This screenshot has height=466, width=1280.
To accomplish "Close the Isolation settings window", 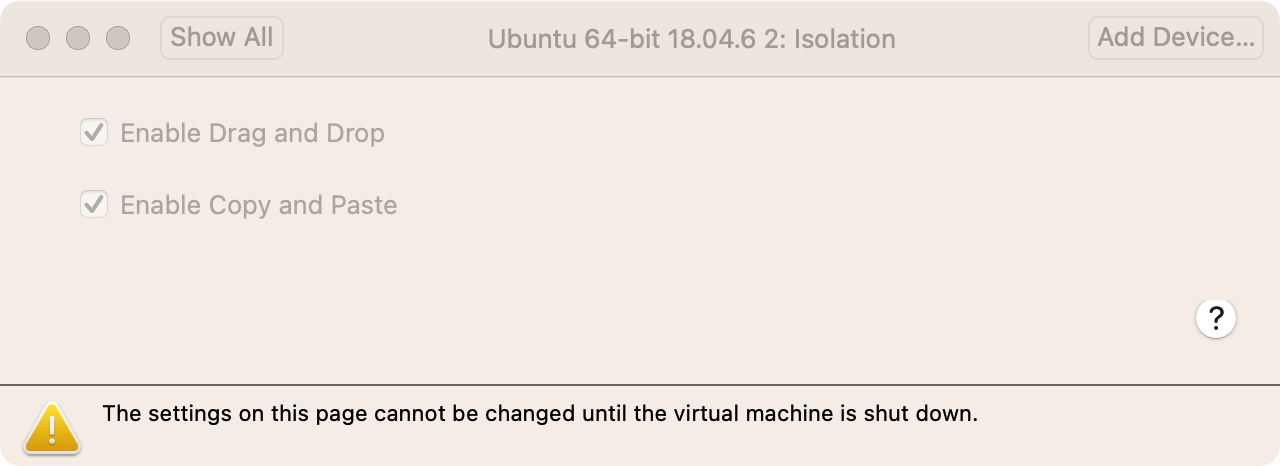I will (x=38, y=38).
